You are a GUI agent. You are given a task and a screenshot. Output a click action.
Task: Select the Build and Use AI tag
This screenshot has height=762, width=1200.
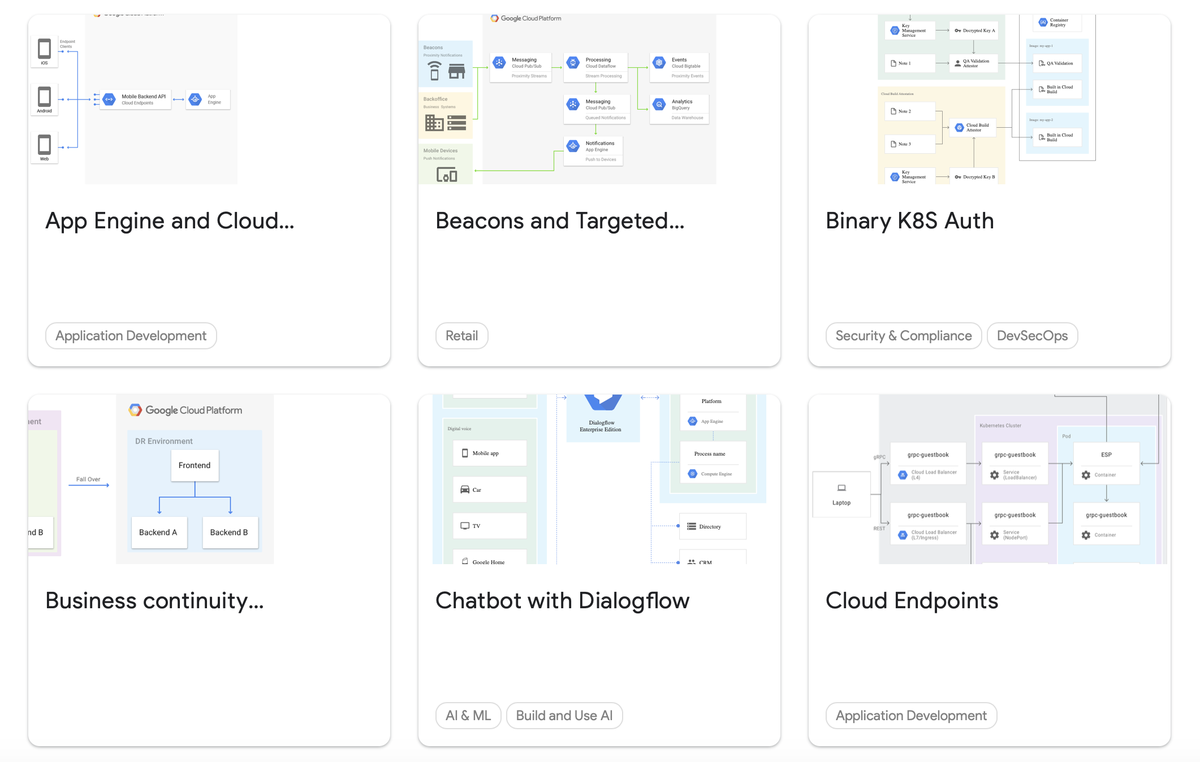pos(564,716)
